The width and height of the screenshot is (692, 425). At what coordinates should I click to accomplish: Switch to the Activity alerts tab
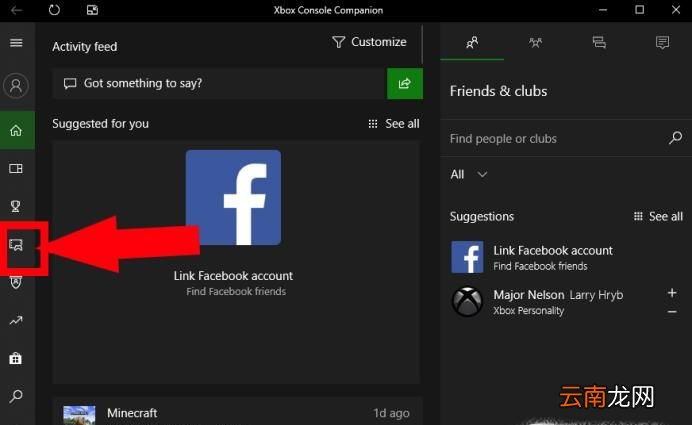tap(662, 42)
